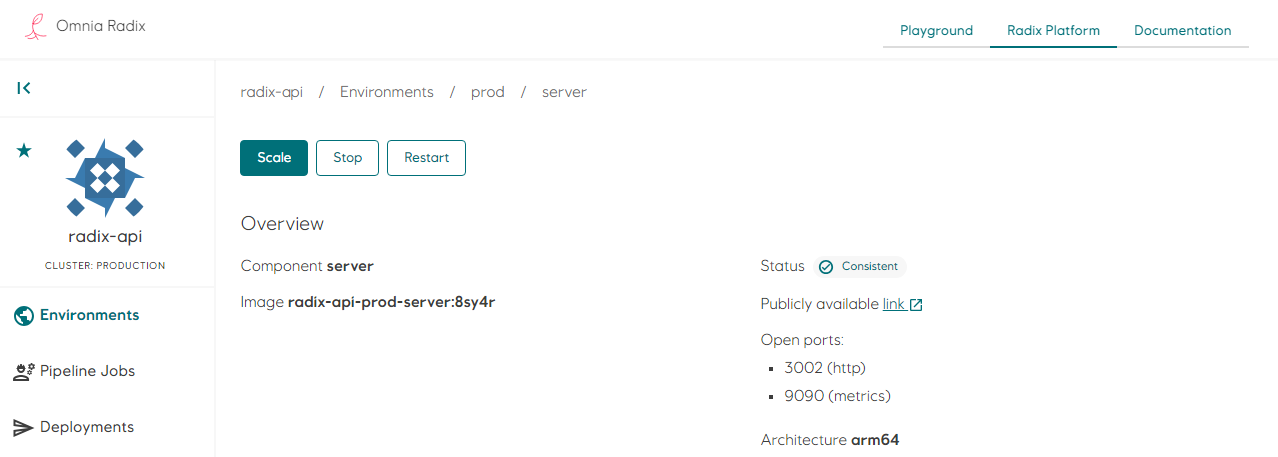The image size is (1278, 457).
Task: Open the Documentation tab
Action: click(x=1182, y=30)
